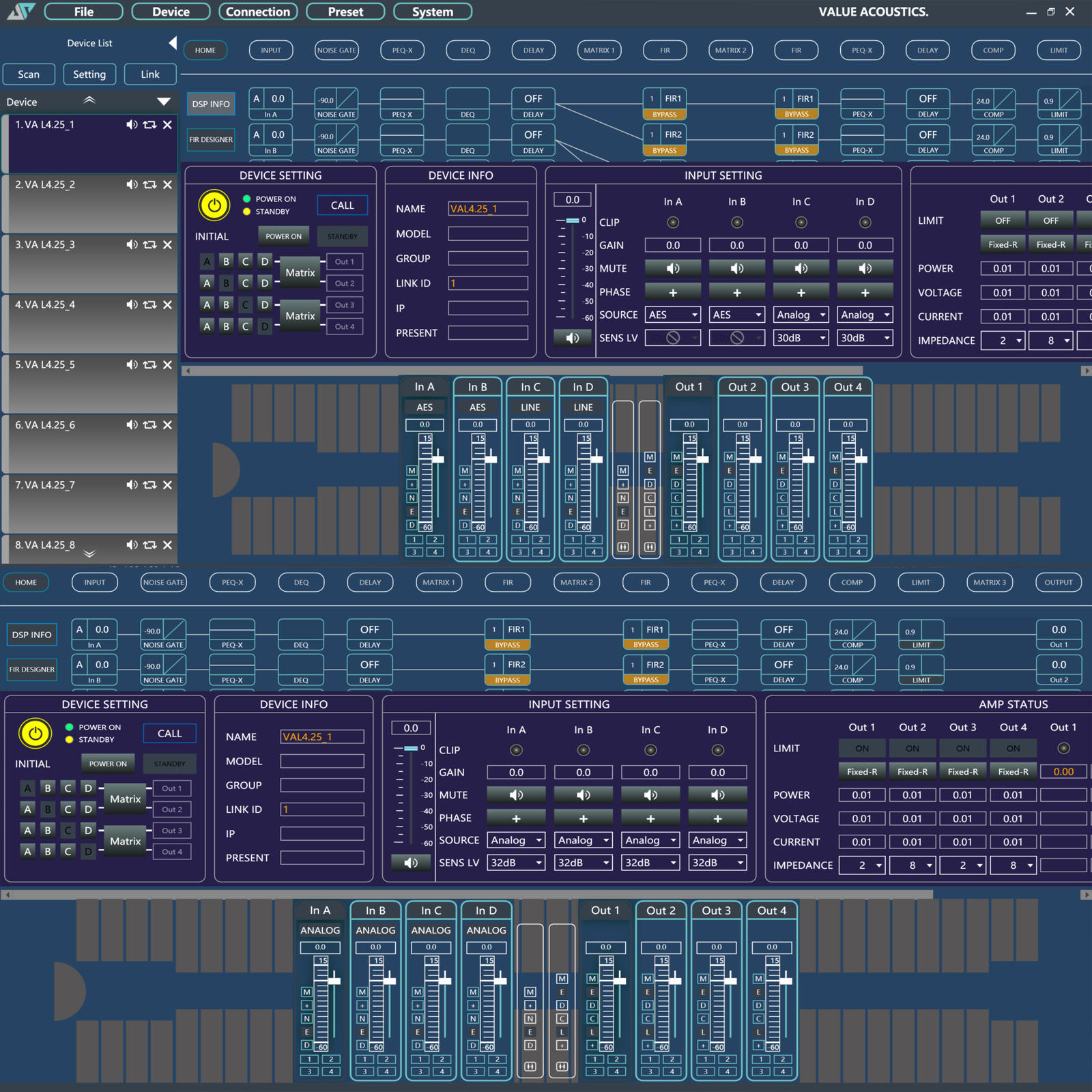The width and height of the screenshot is (1092, 1092).
Task: Open In A SOURCE dropdown showing AES
Action: point(673,315)
